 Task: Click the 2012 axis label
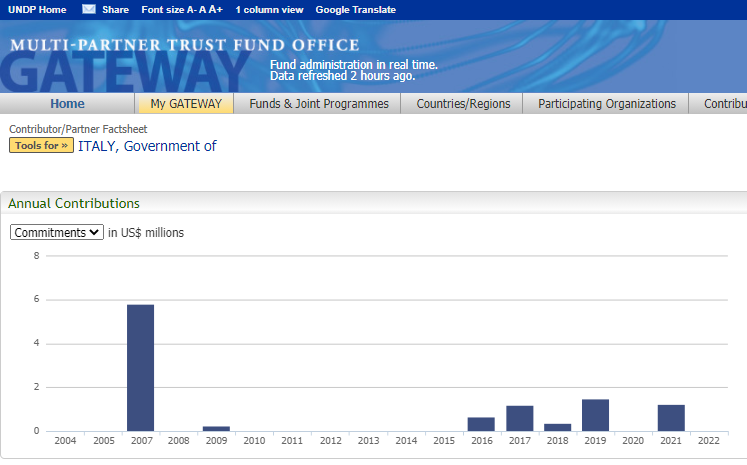tap(330, 441)
